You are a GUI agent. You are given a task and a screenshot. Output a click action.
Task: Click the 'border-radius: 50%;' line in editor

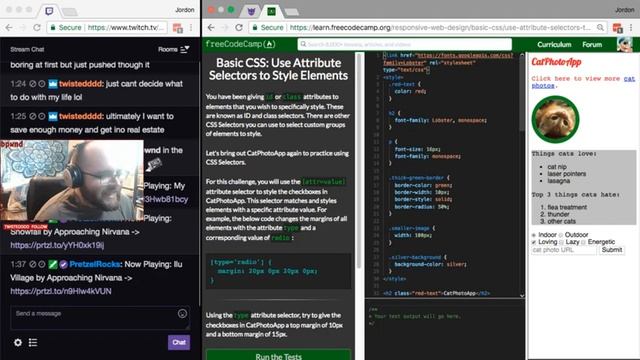pos(422,207)
